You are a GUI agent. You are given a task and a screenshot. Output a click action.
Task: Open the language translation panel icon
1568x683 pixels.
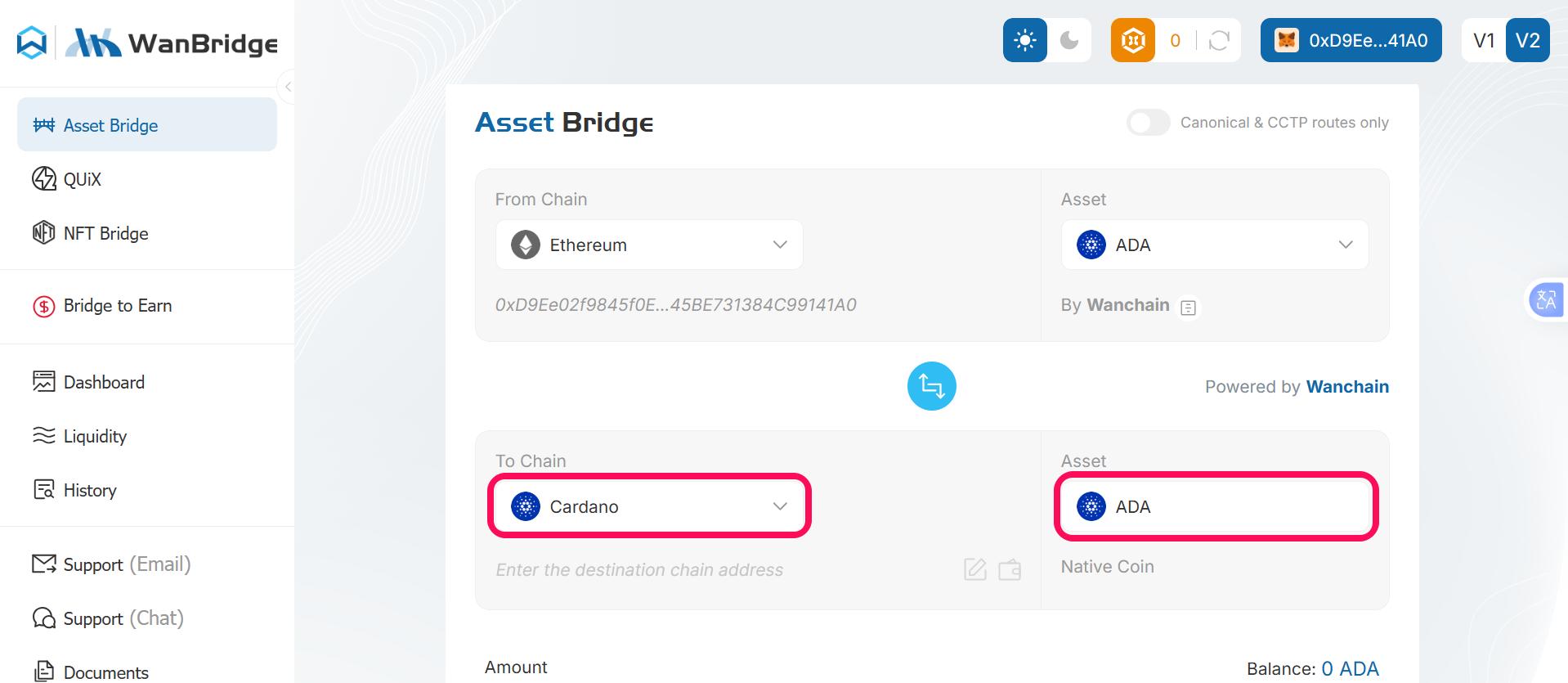tap(1546, 300)
